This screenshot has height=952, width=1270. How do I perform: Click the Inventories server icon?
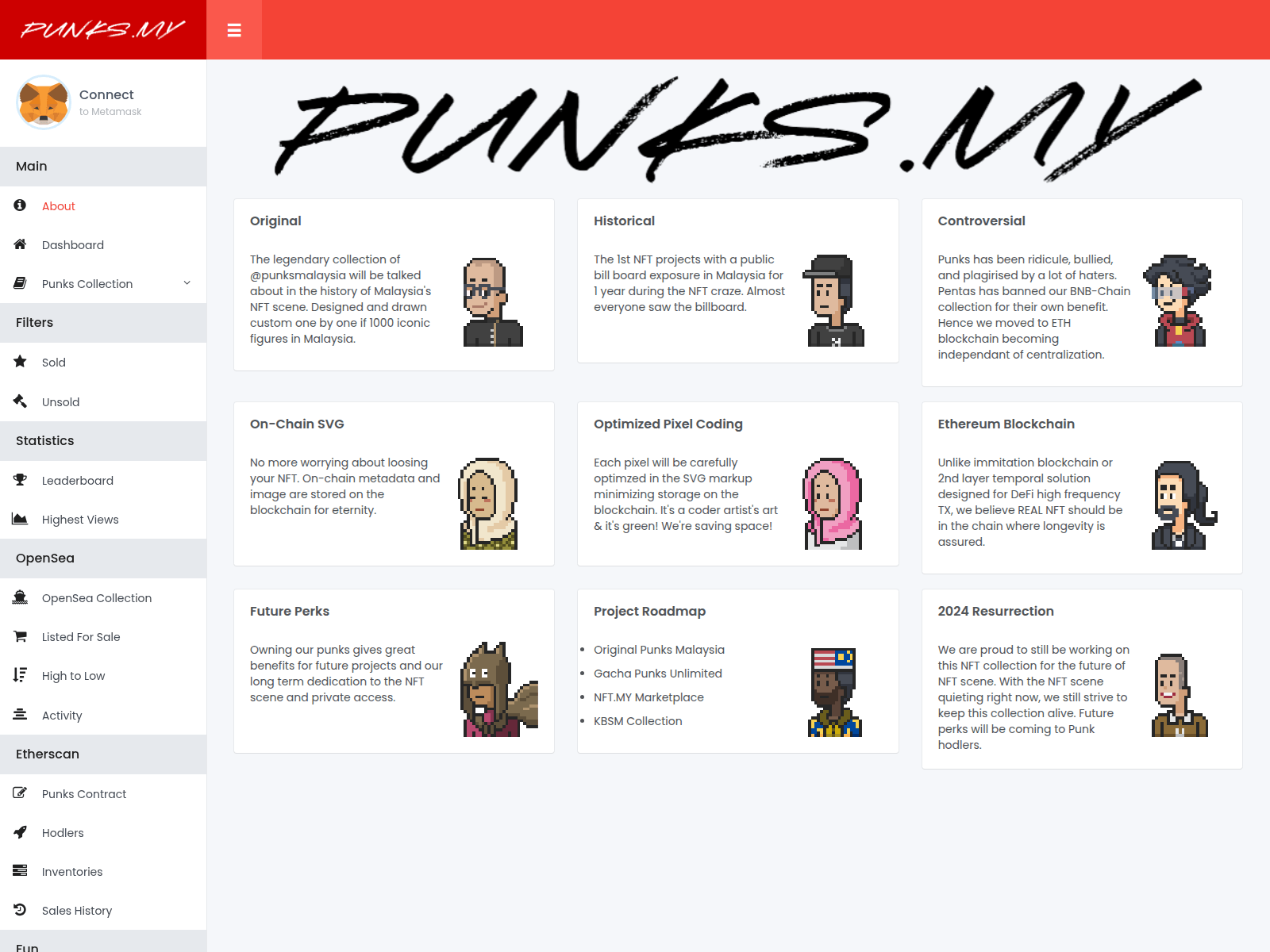(20, 871)
